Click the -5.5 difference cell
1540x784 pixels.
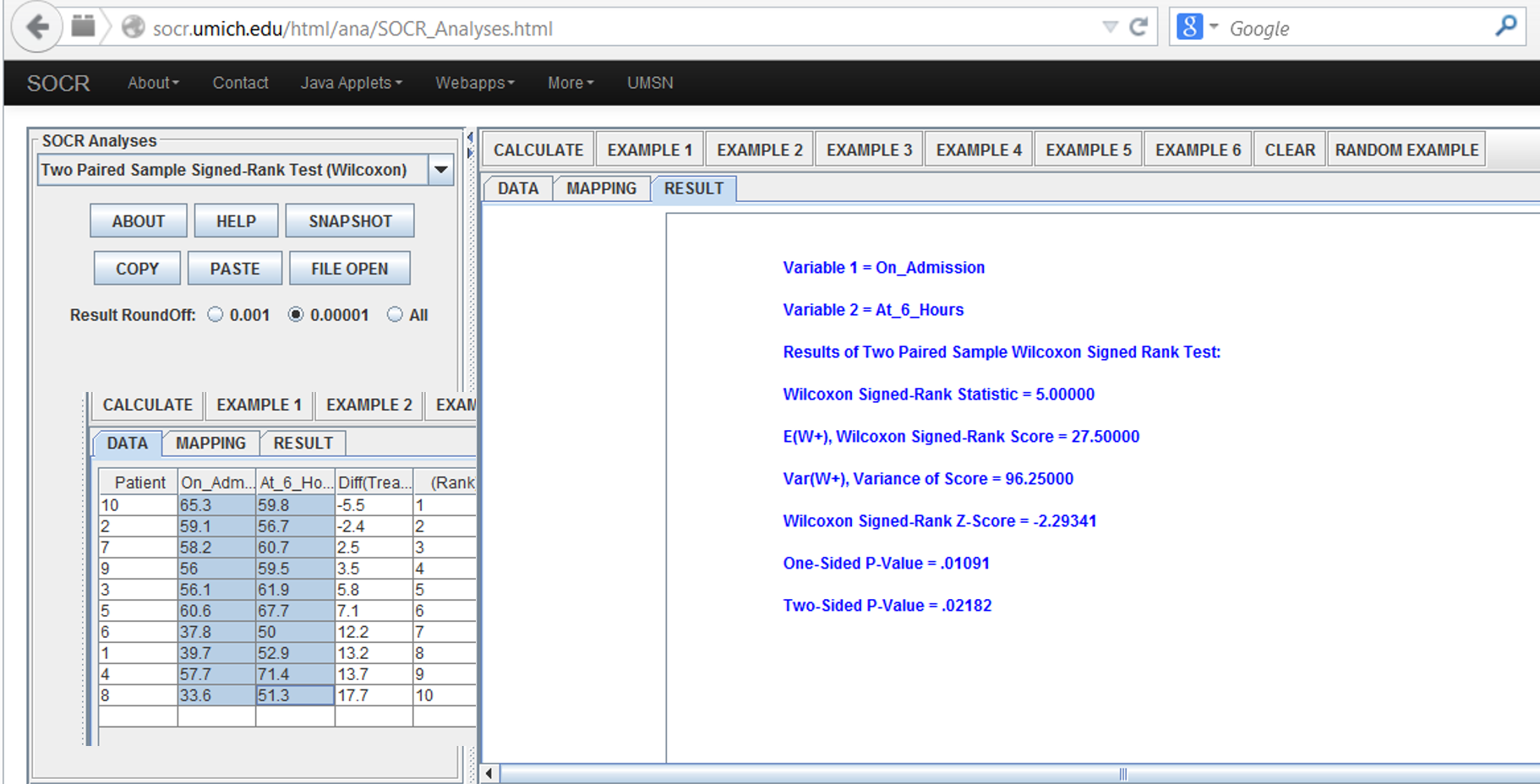click(x=374, y=505)
